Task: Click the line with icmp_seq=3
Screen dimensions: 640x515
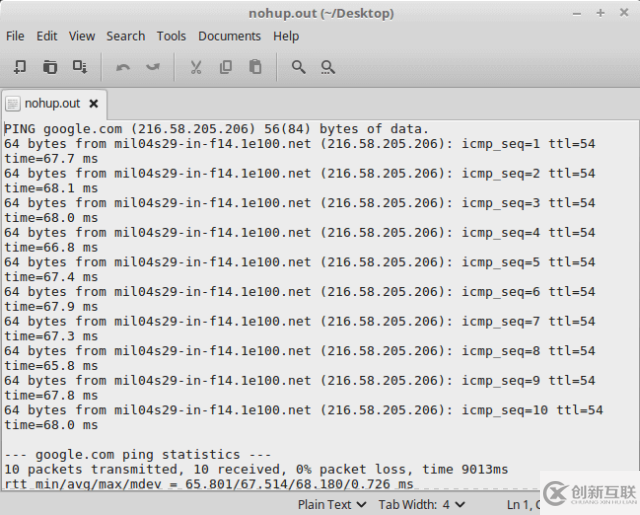Action: point(300,203)
